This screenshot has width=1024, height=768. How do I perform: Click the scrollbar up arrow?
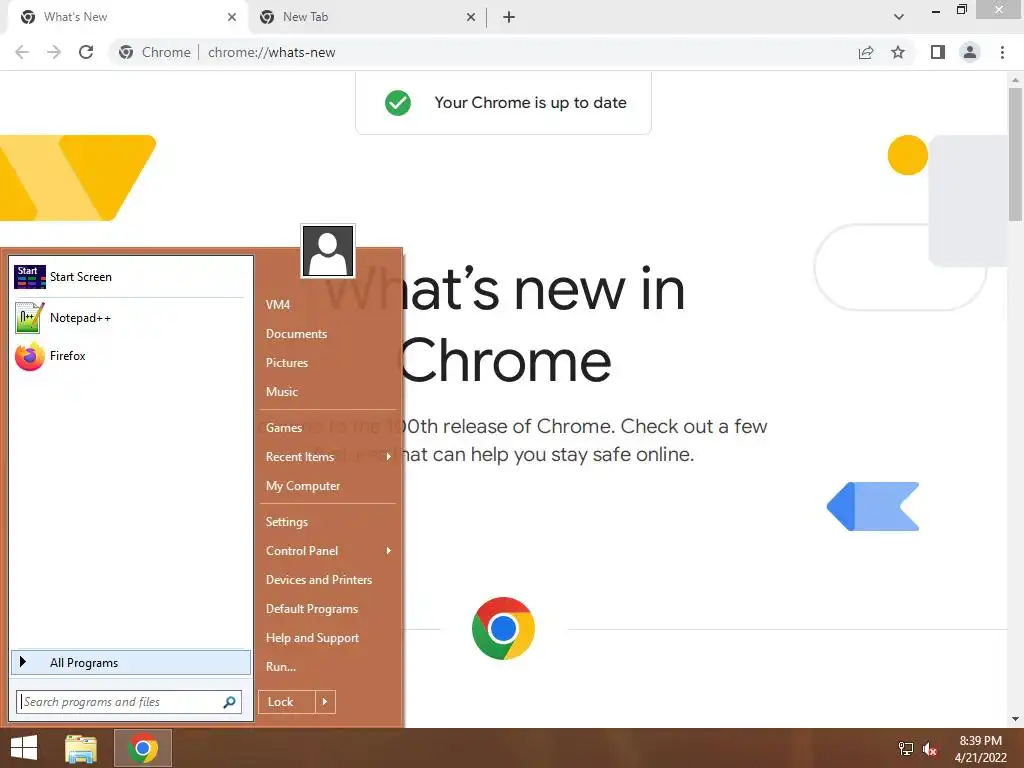tap(1015, 80)
